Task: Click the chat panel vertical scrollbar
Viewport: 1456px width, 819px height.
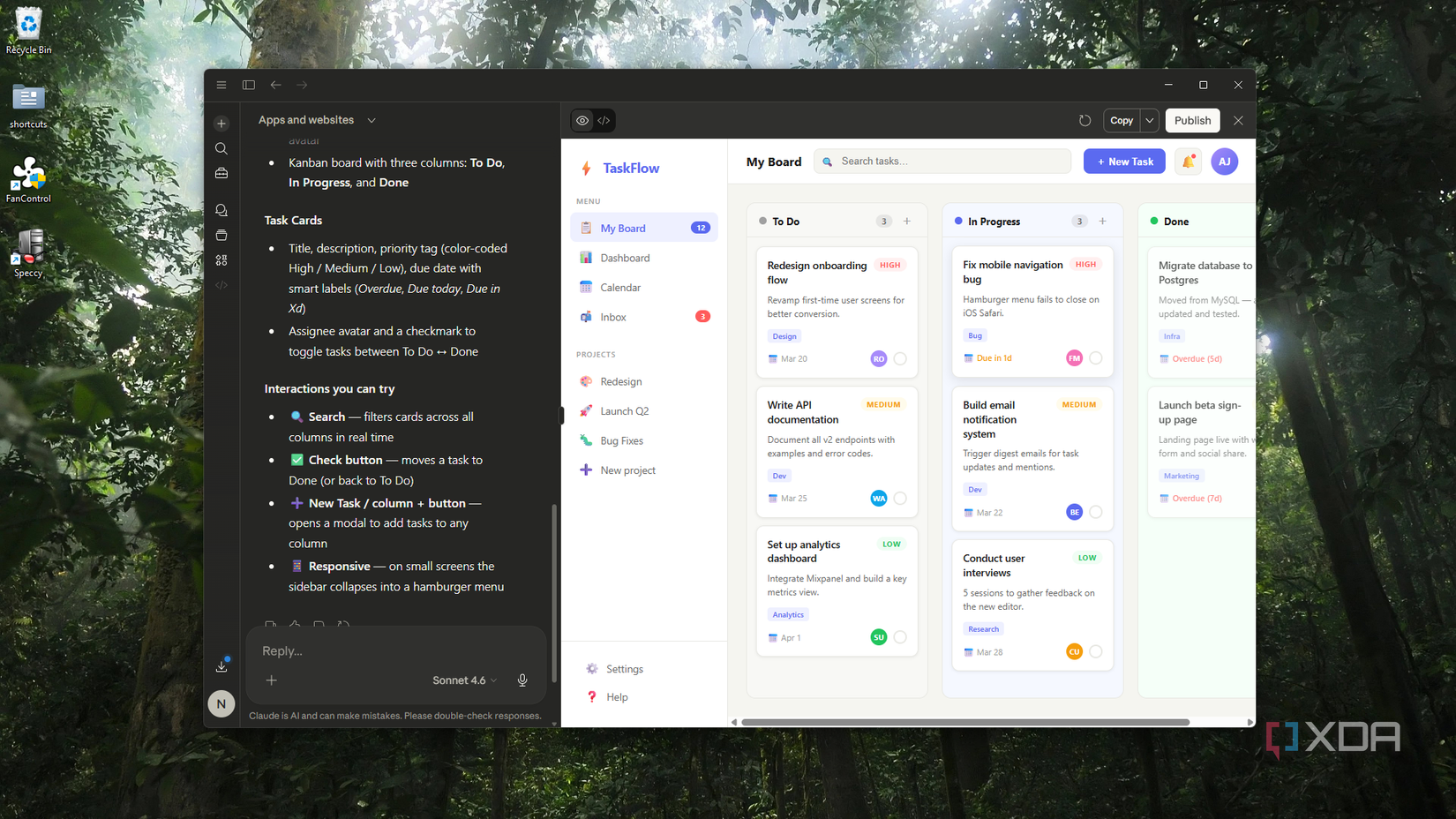Action: [554, 593]
